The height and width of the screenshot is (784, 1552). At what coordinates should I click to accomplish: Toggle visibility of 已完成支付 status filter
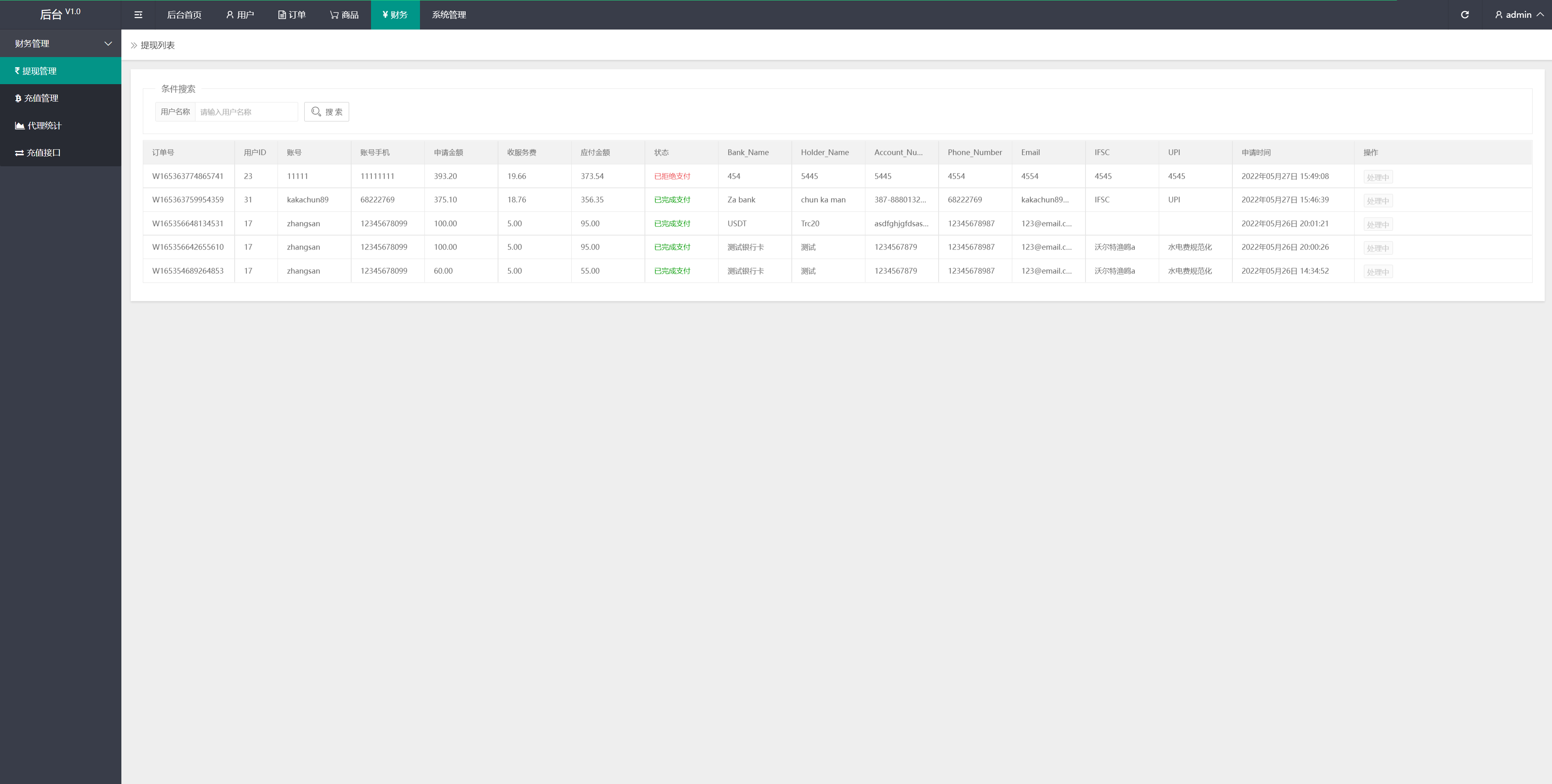click(671, 199)
